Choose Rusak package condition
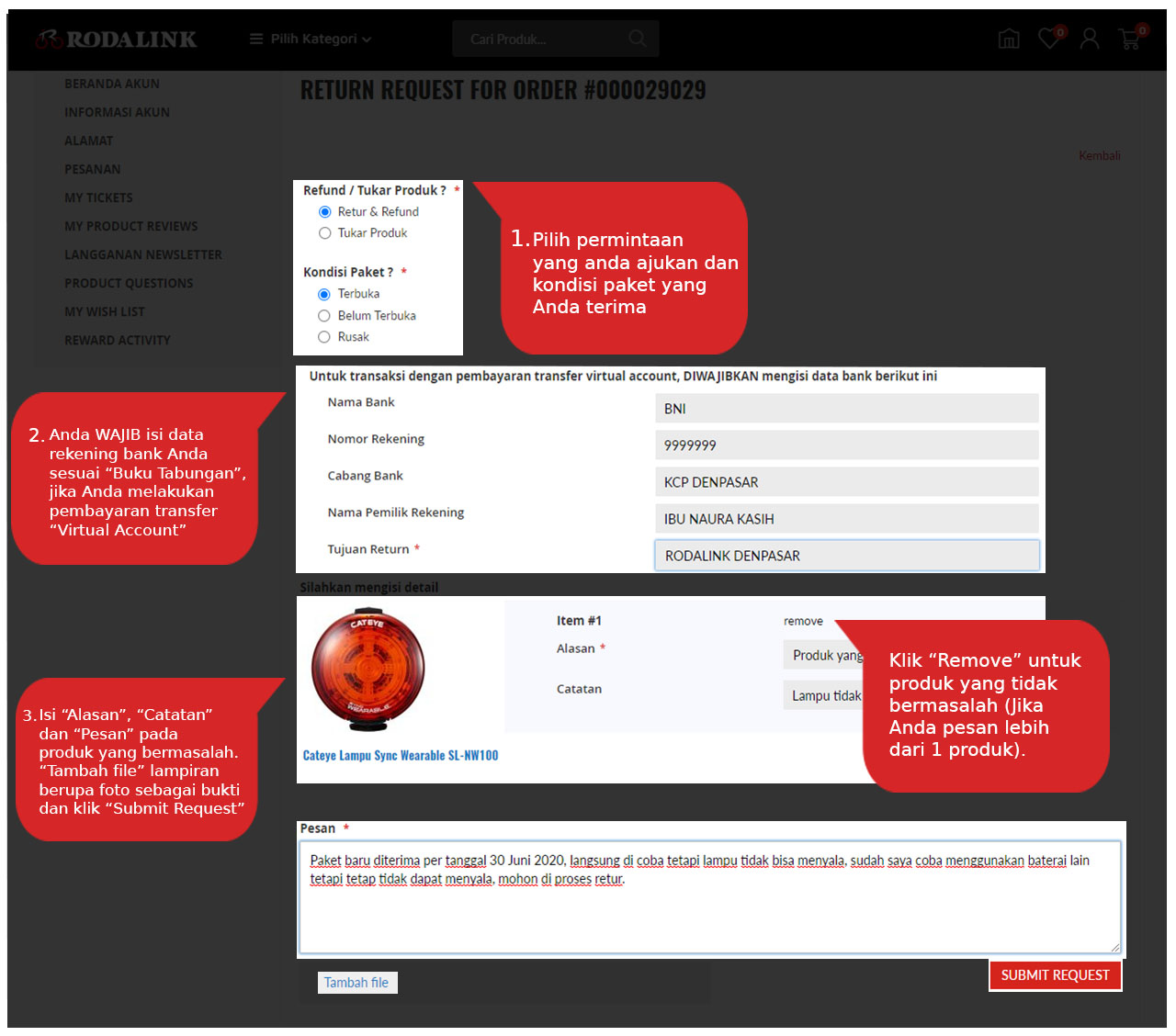The height and width of the screenshot is (1036, 1176). pyautogui.click(x=324, y=337)
